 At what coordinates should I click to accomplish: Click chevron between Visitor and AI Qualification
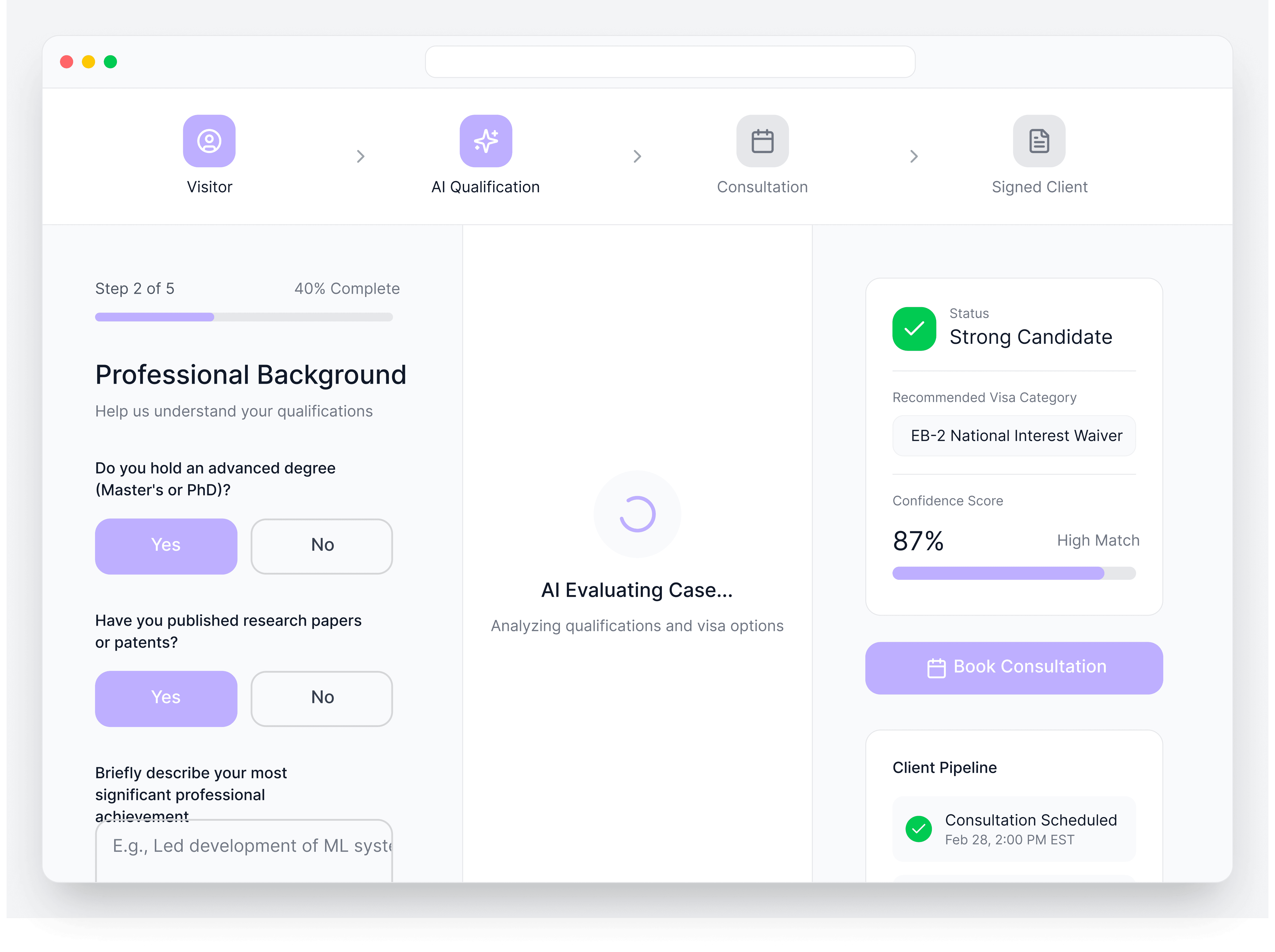(360, 156)
